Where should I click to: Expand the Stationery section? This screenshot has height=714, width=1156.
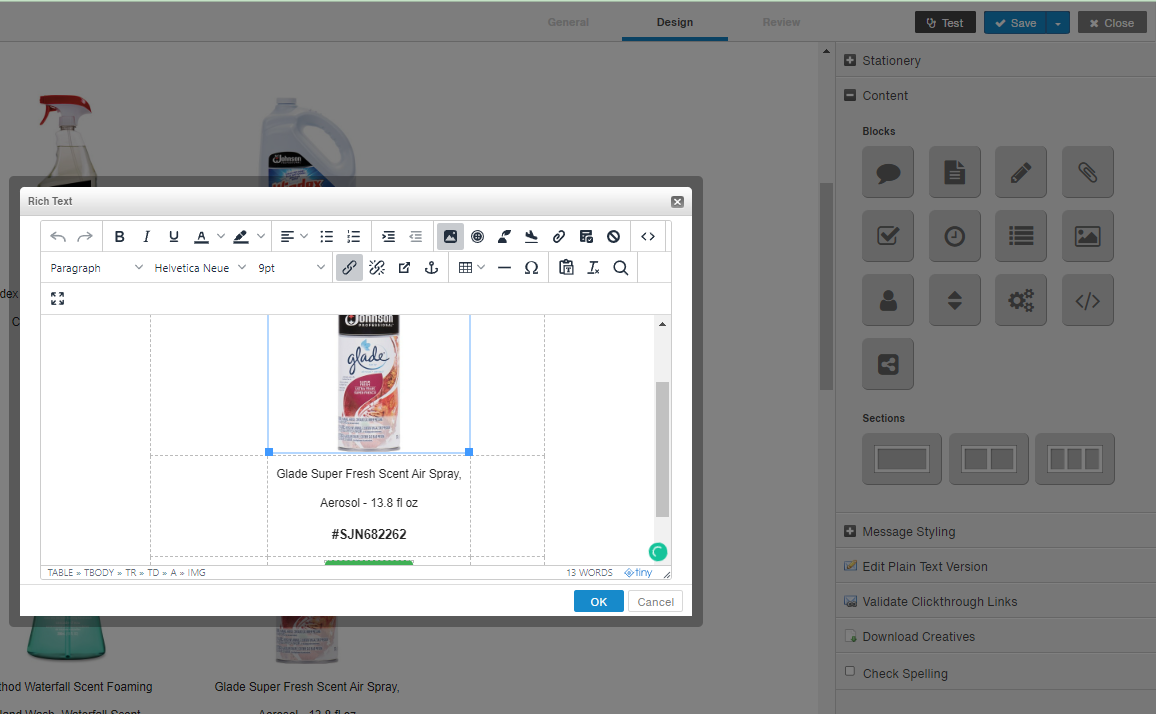pyautogui.click(x=850, y=60)
